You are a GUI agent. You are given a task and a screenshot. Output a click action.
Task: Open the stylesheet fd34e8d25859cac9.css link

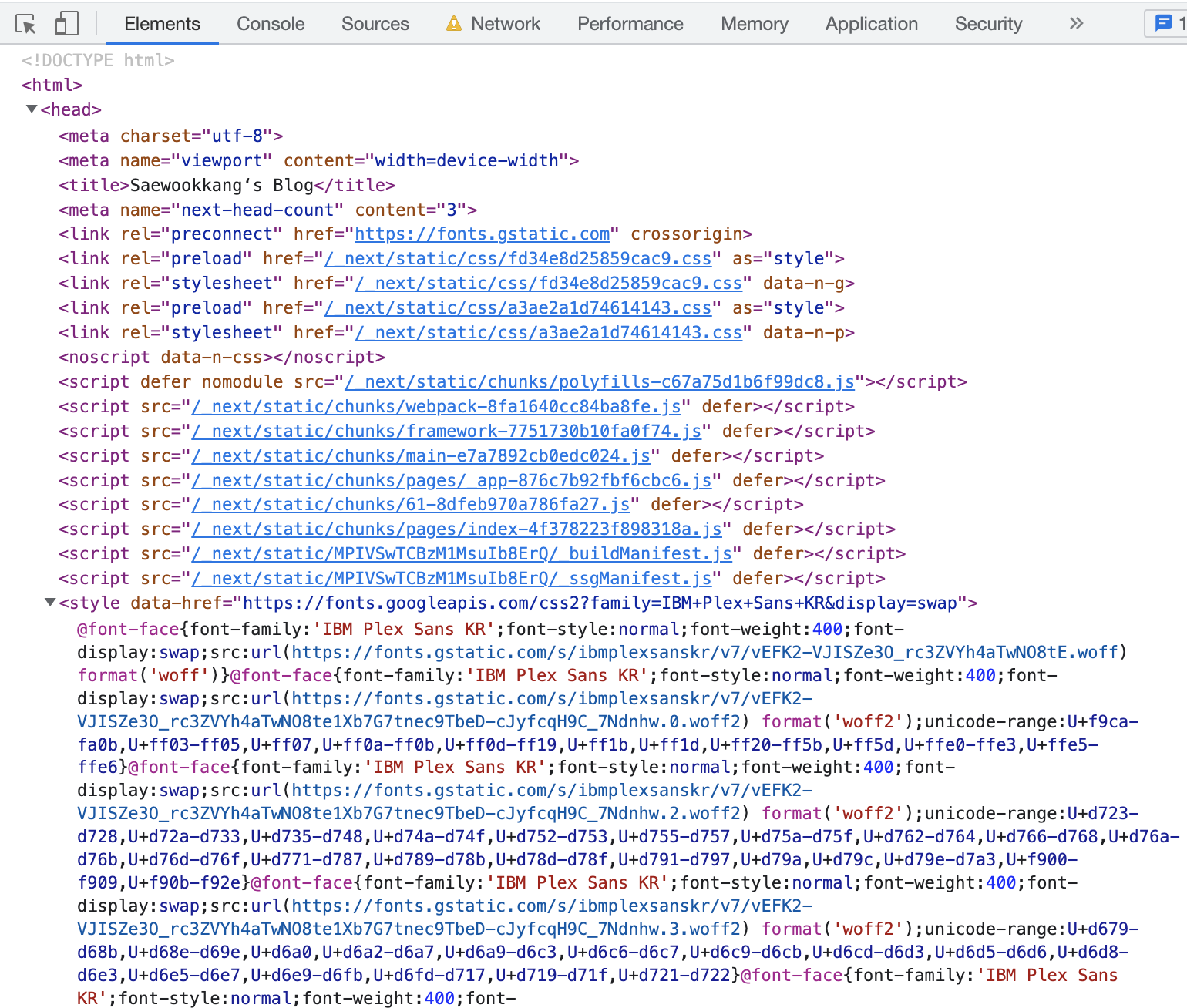pyautogui.click(x=549, y=283)
